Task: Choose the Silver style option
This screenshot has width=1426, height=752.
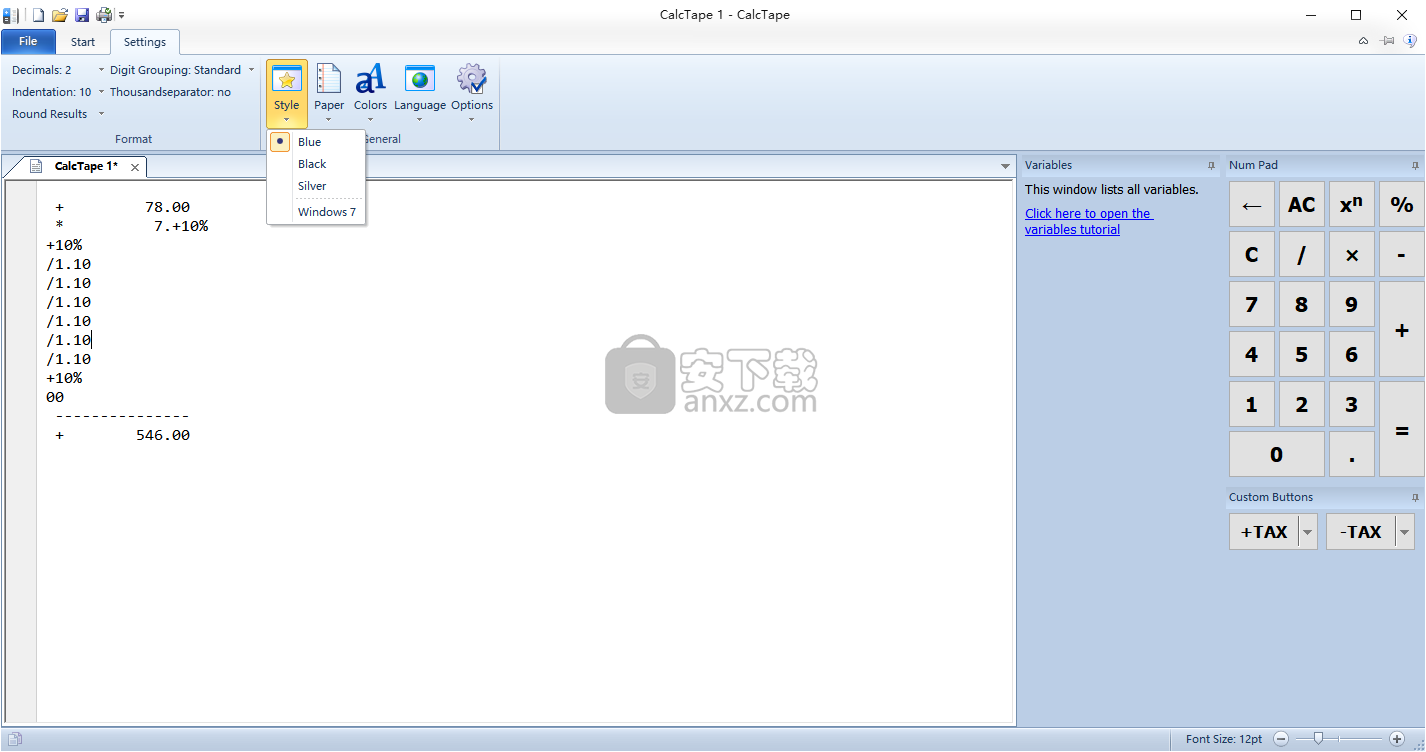Action: (316, 186)
